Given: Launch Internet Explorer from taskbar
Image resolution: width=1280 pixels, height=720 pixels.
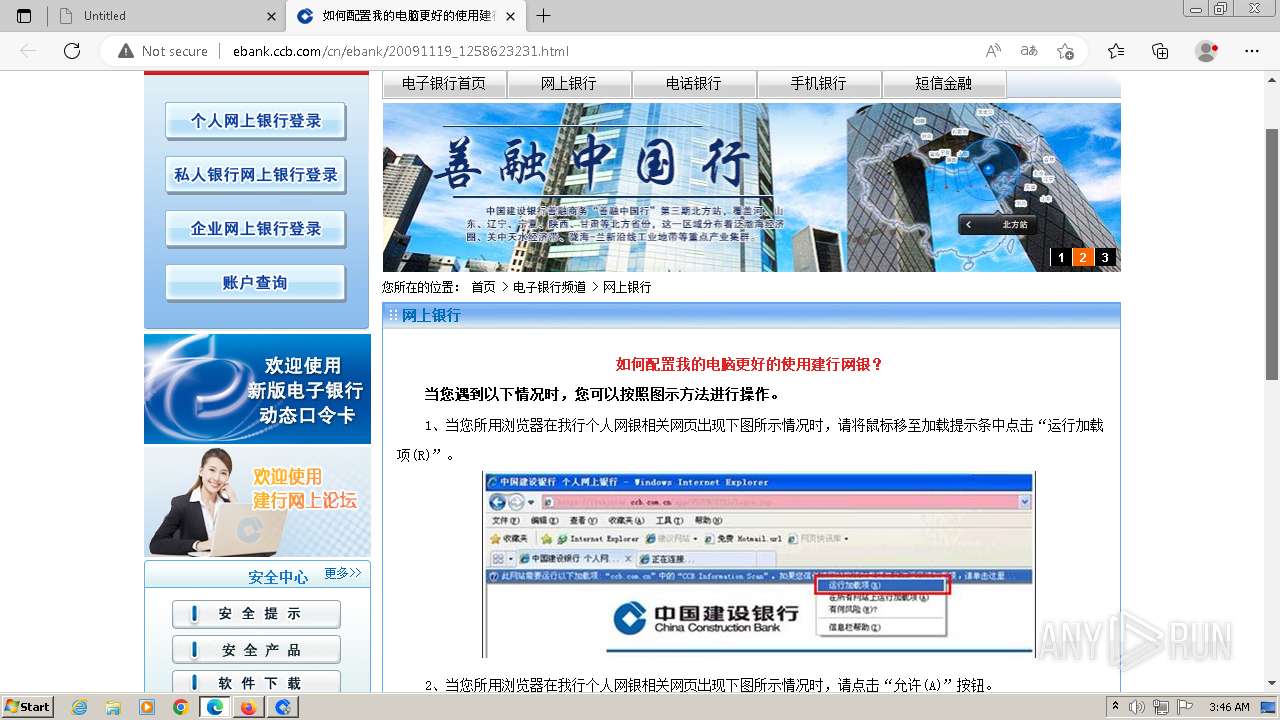Looking at the screenshot, I should [80, 707].
